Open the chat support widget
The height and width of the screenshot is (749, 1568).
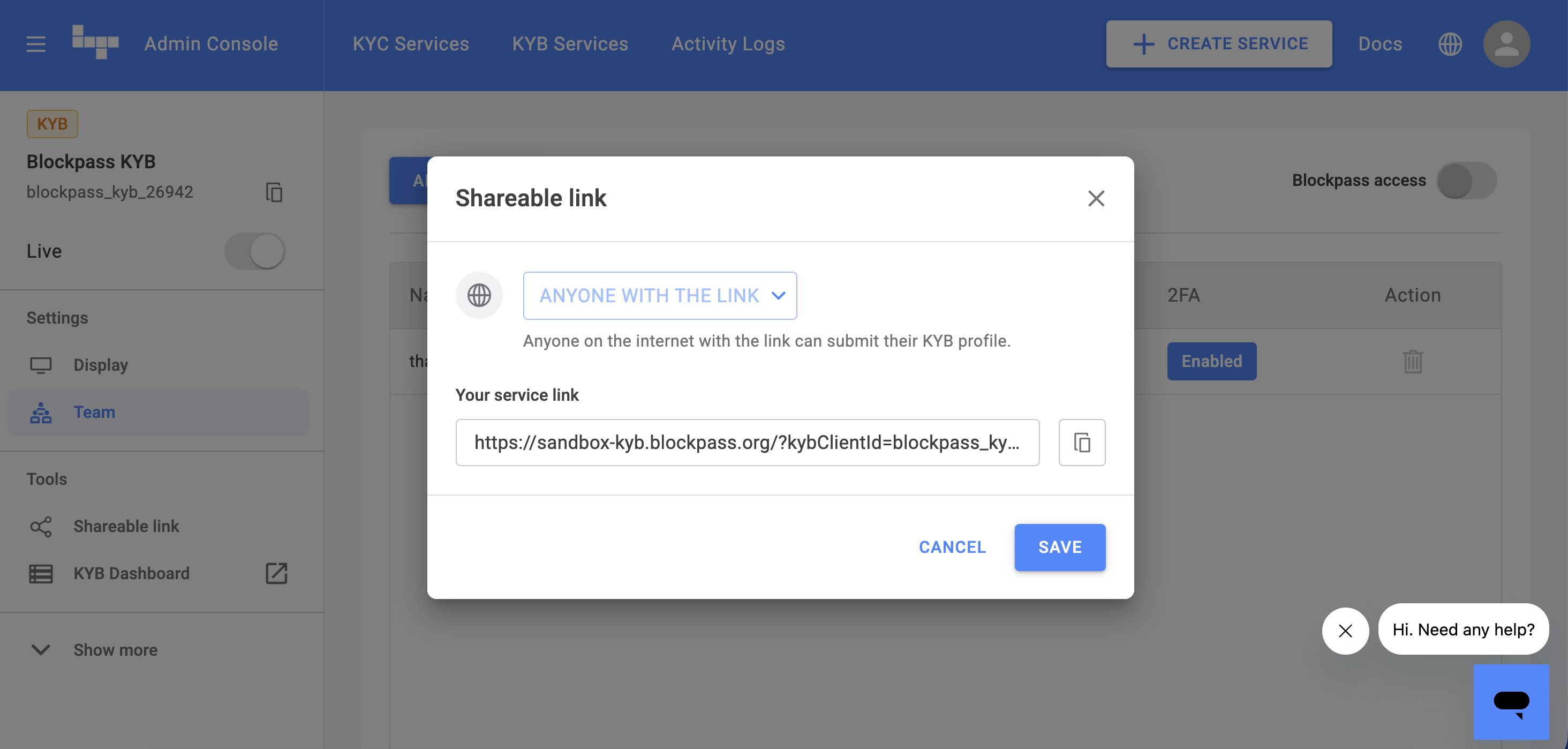pos(1511,701)
